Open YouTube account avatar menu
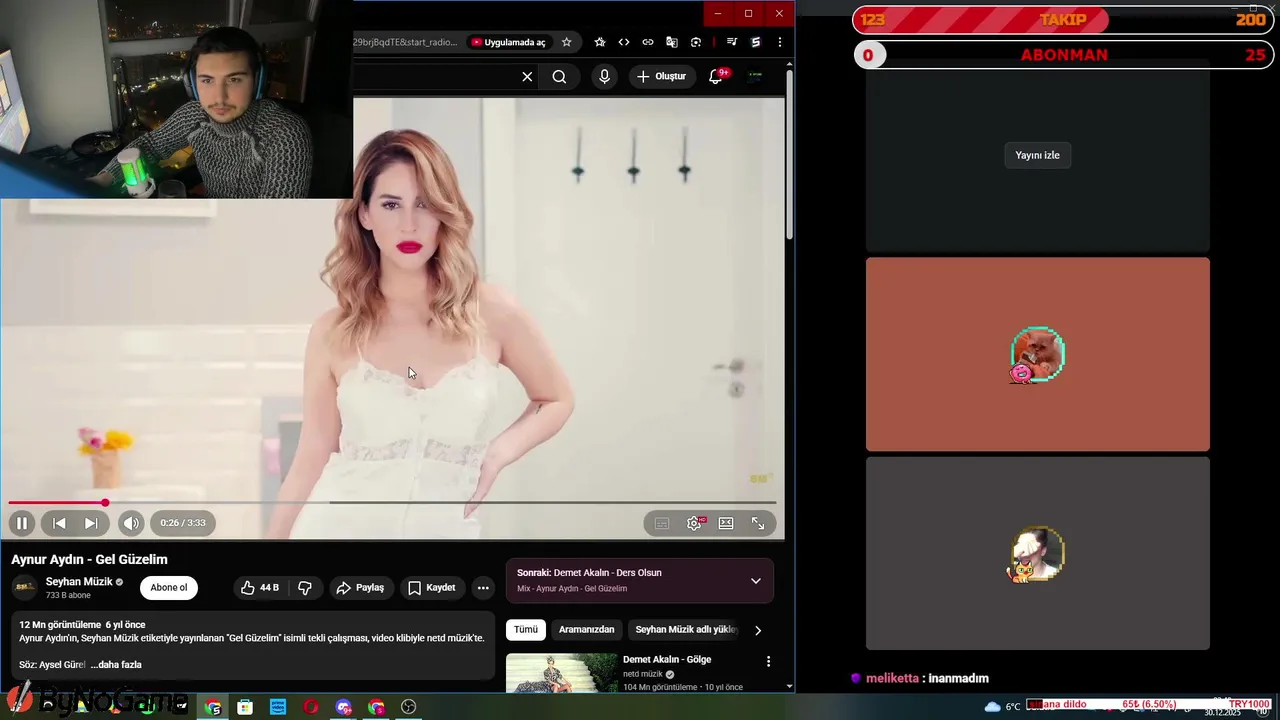 755,77
